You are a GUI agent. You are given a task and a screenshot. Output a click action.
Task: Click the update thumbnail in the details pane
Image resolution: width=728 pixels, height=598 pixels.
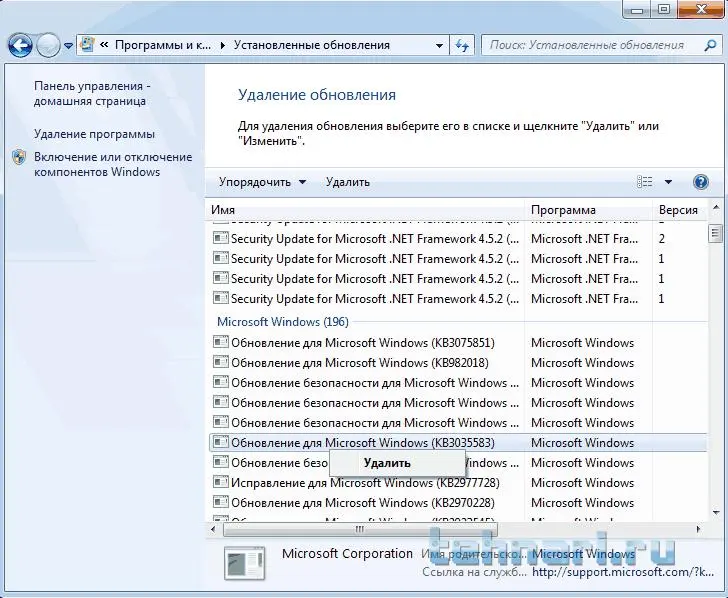click(245, 563)
